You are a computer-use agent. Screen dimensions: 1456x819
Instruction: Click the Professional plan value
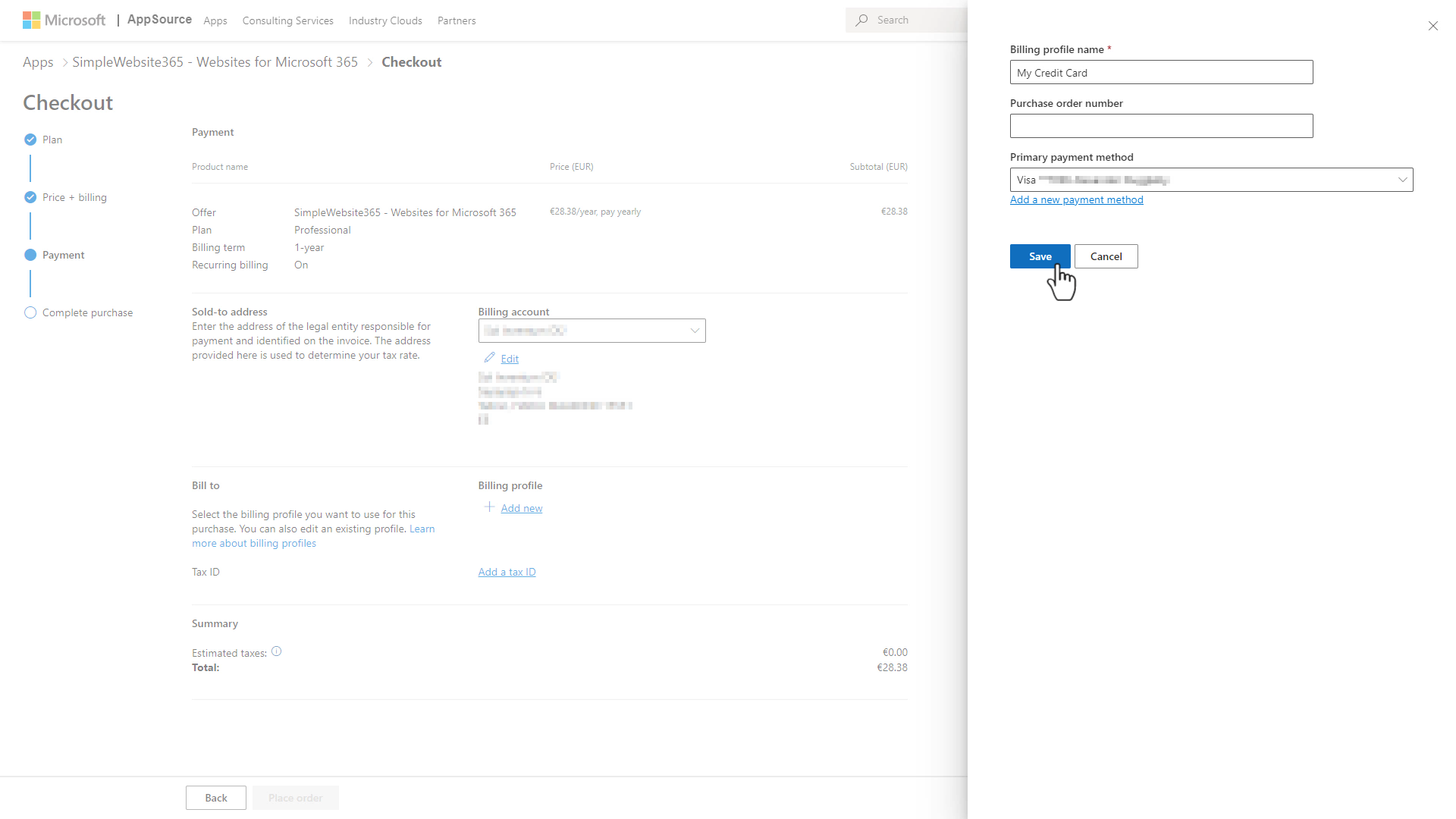[x=322, y=230]
